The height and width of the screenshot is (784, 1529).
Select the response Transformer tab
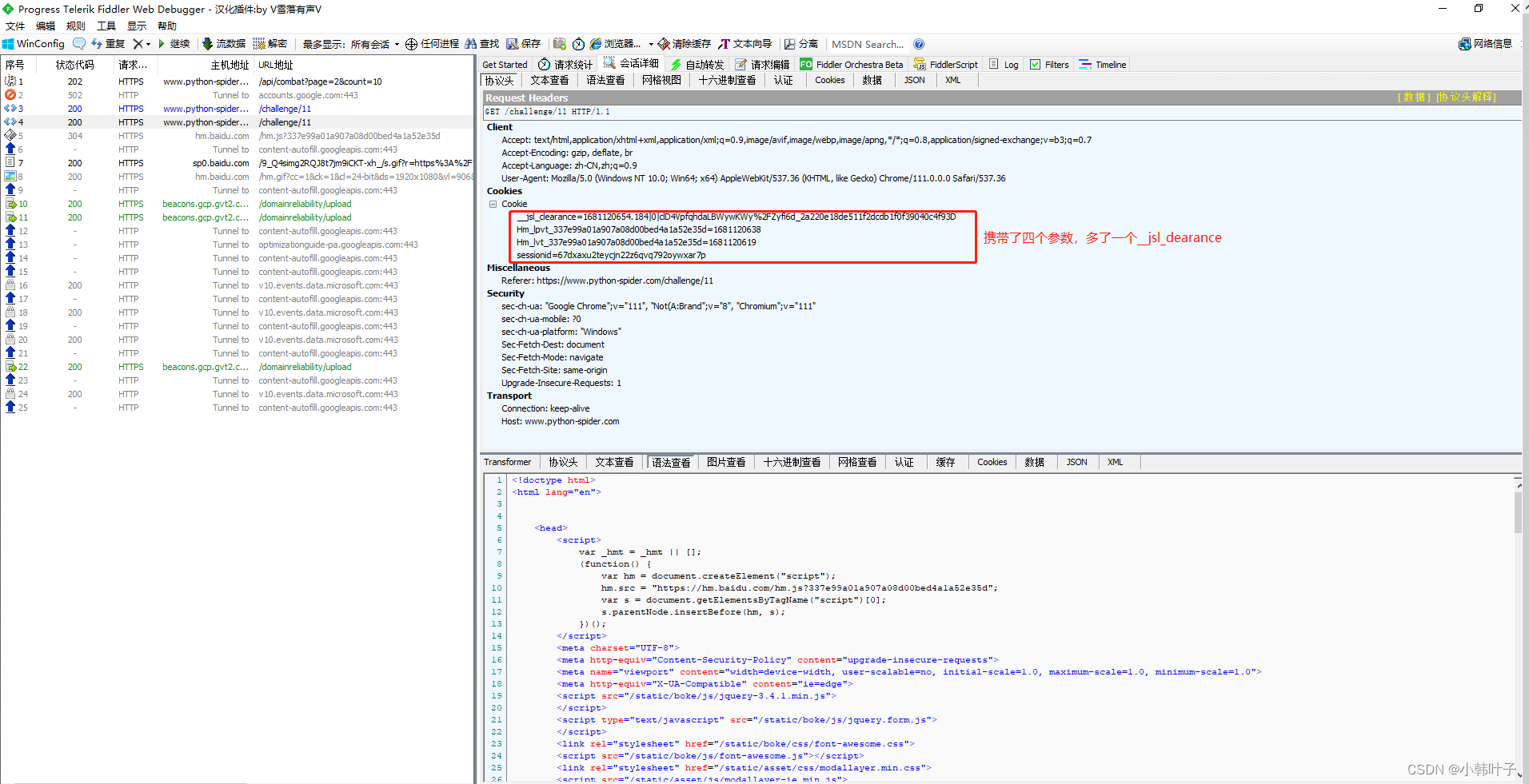(507, 462)
